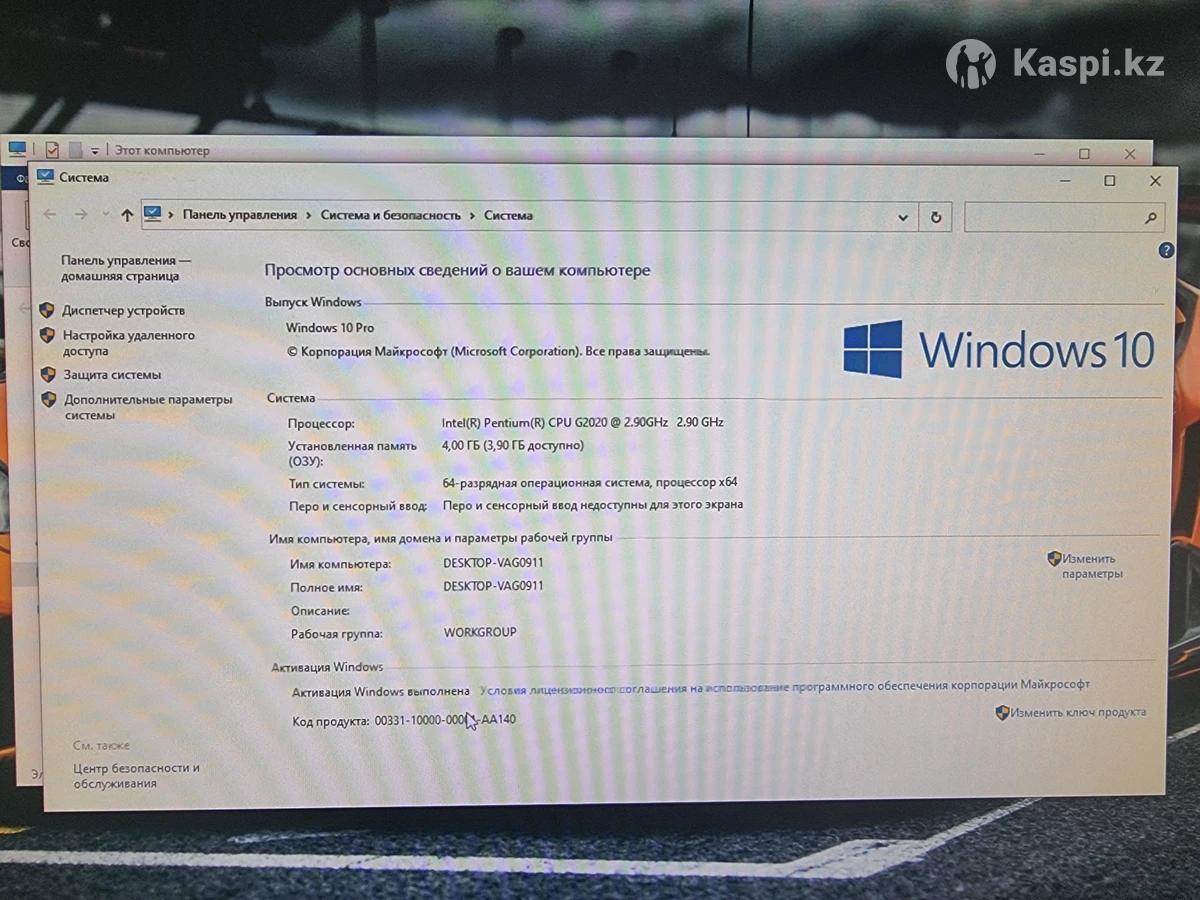Click shield icon next to Диспетчер устройств

point(47,310)
